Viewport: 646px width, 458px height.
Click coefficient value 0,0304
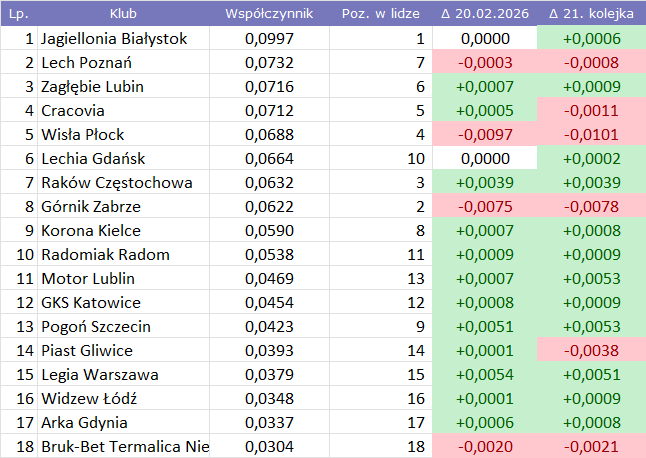tap(269, 447)
